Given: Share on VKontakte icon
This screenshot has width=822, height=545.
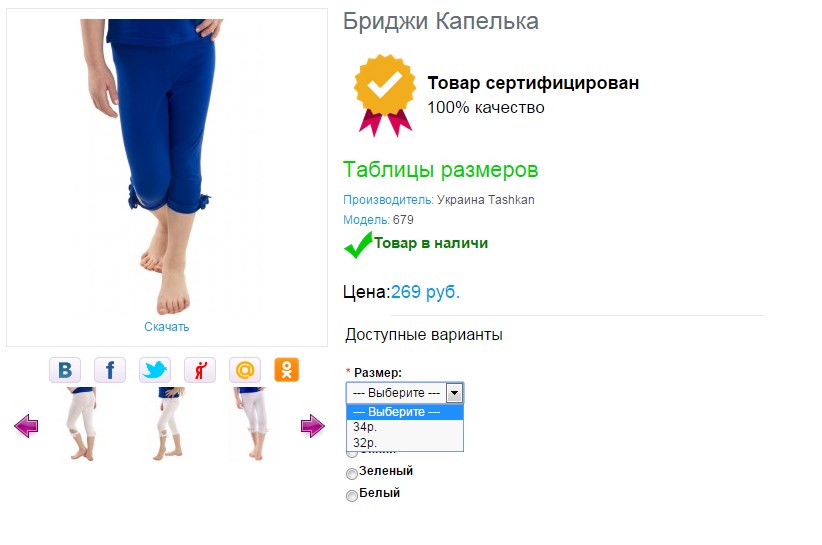Looking at the screenshot, I should [65, 370].
